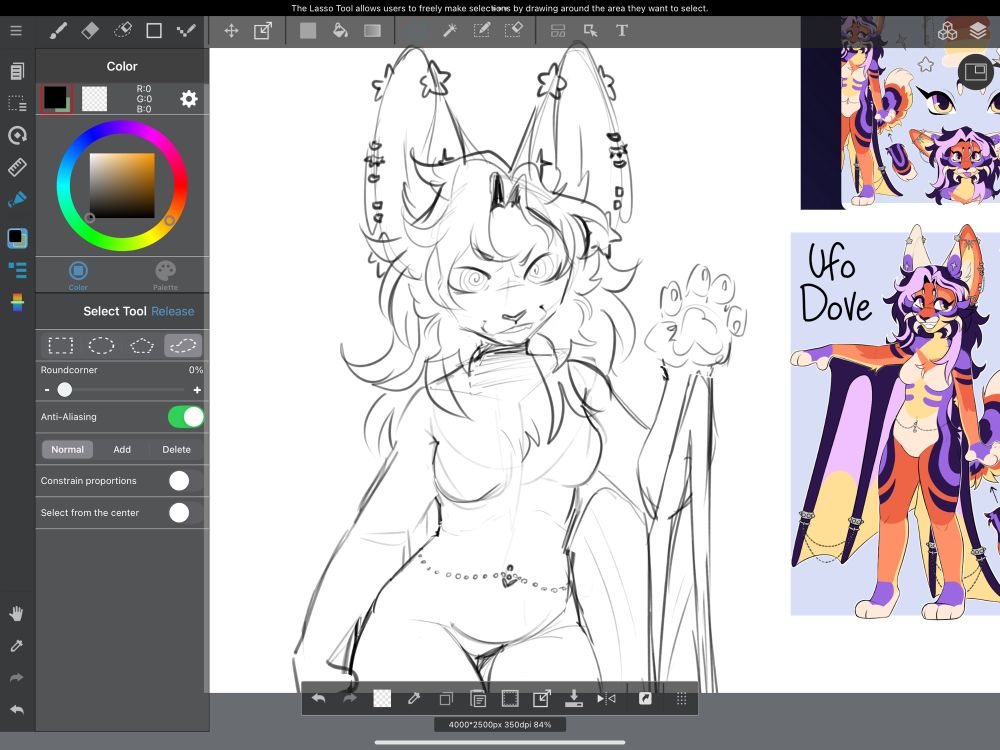The image size is (1000, 750).
Task: Select the solid Eraser tool
Action: pyautogui.click(x=90, y=31)
